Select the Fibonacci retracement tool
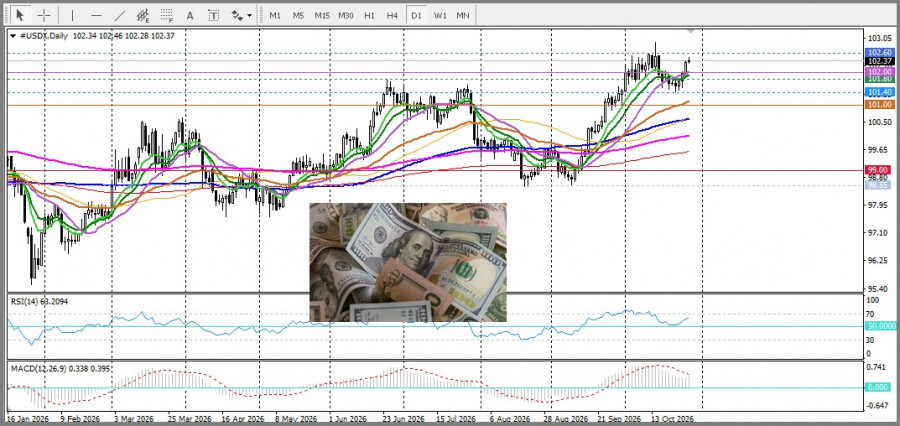The image size is (900, 426). 167,16
